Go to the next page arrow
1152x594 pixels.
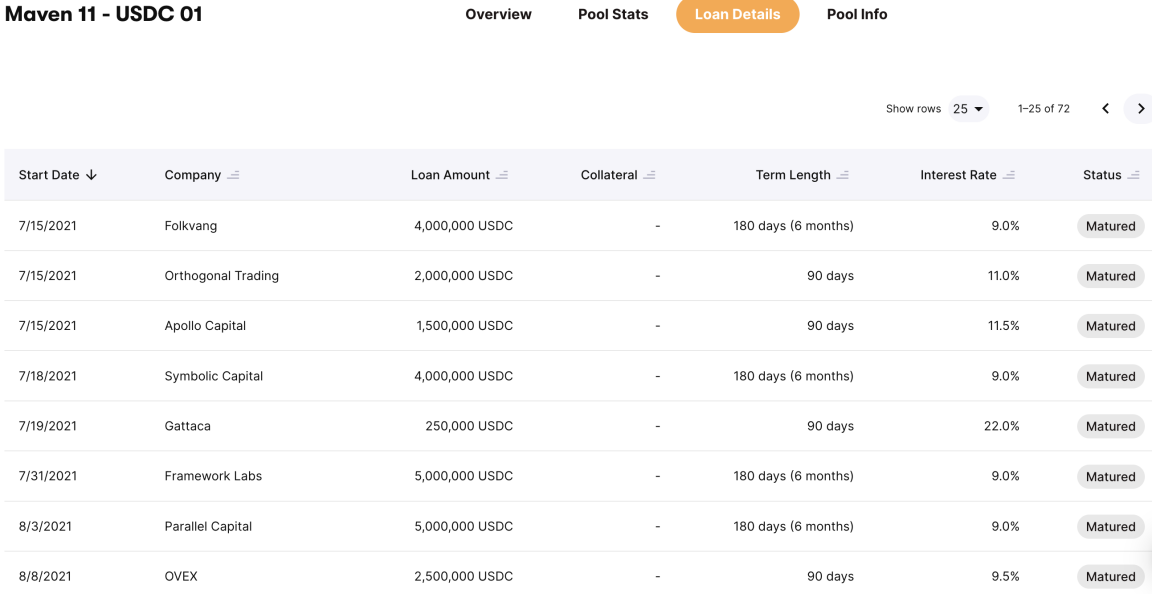point(1140,109)
